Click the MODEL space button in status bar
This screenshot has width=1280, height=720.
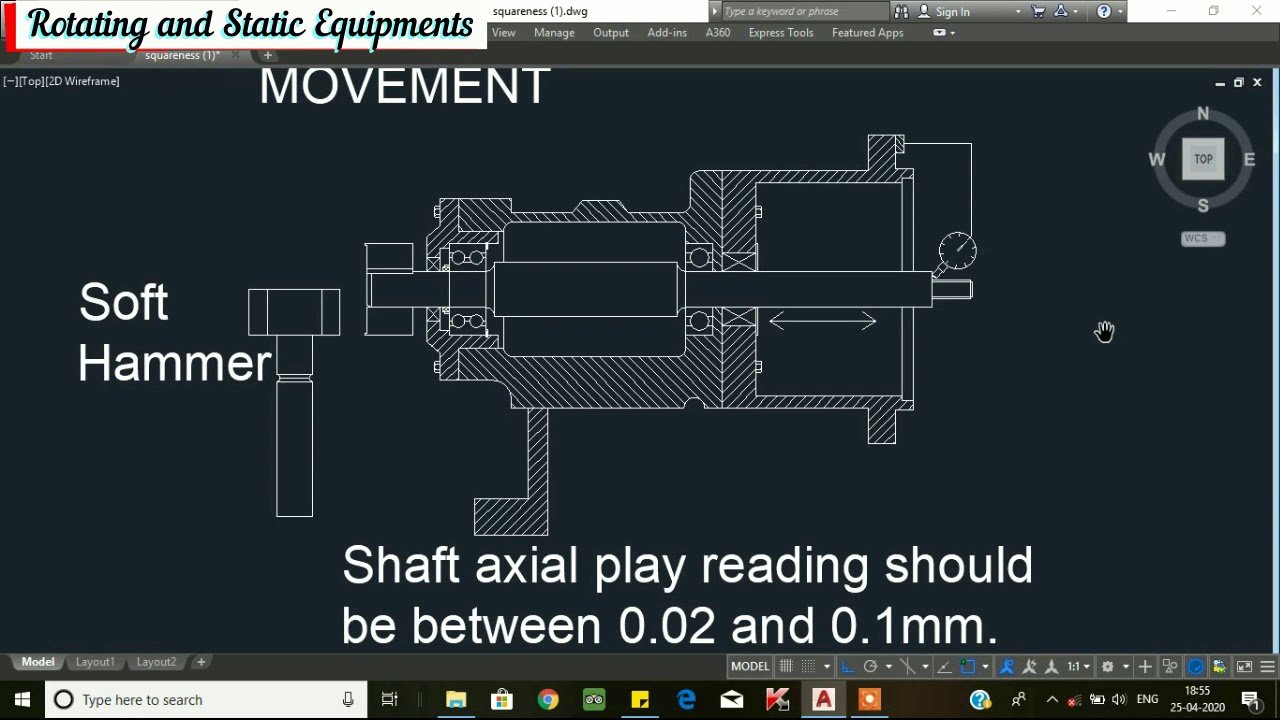pyautogui.click(x=750, y=666)
